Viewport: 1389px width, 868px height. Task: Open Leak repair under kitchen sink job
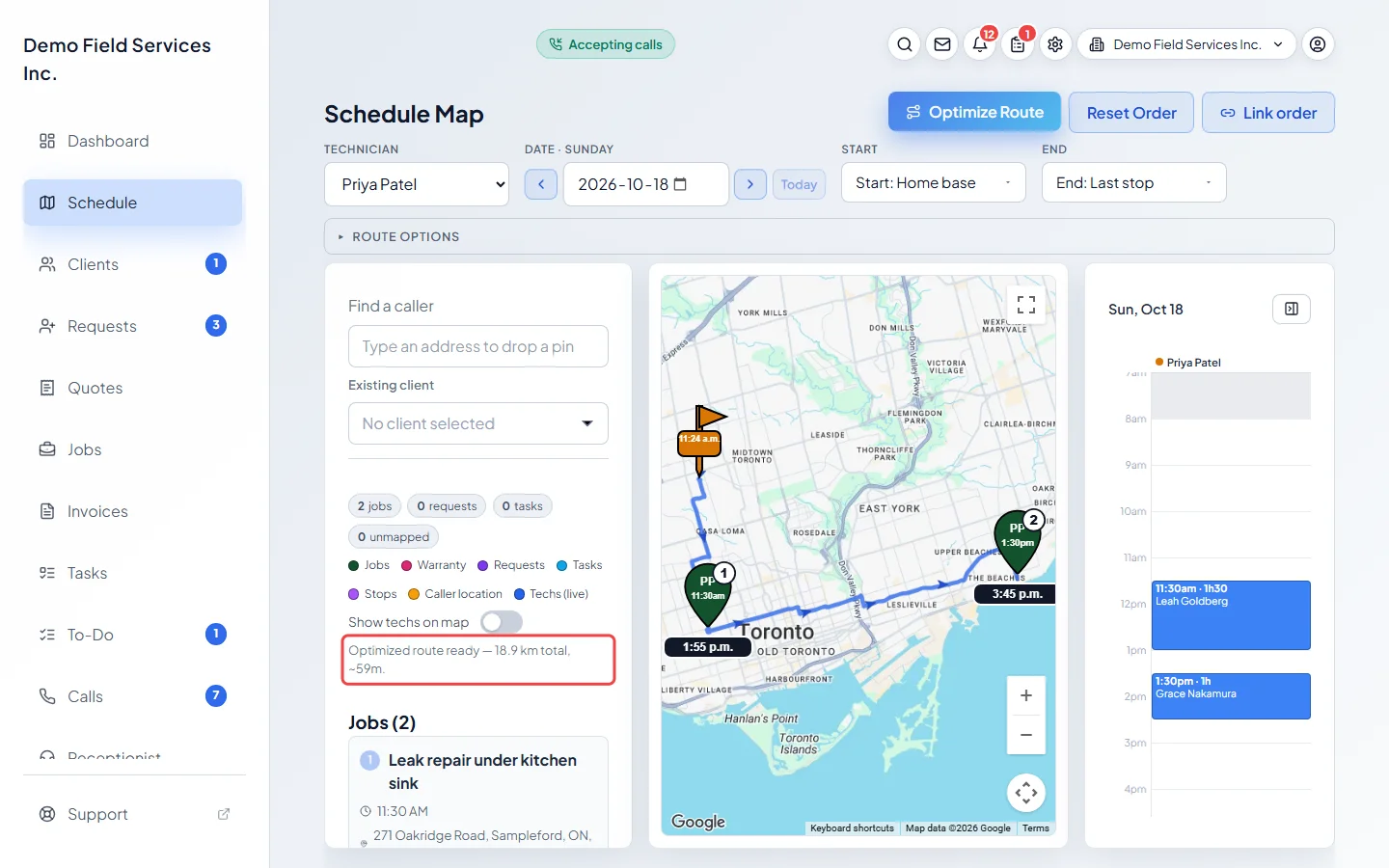tap(478, 793)
